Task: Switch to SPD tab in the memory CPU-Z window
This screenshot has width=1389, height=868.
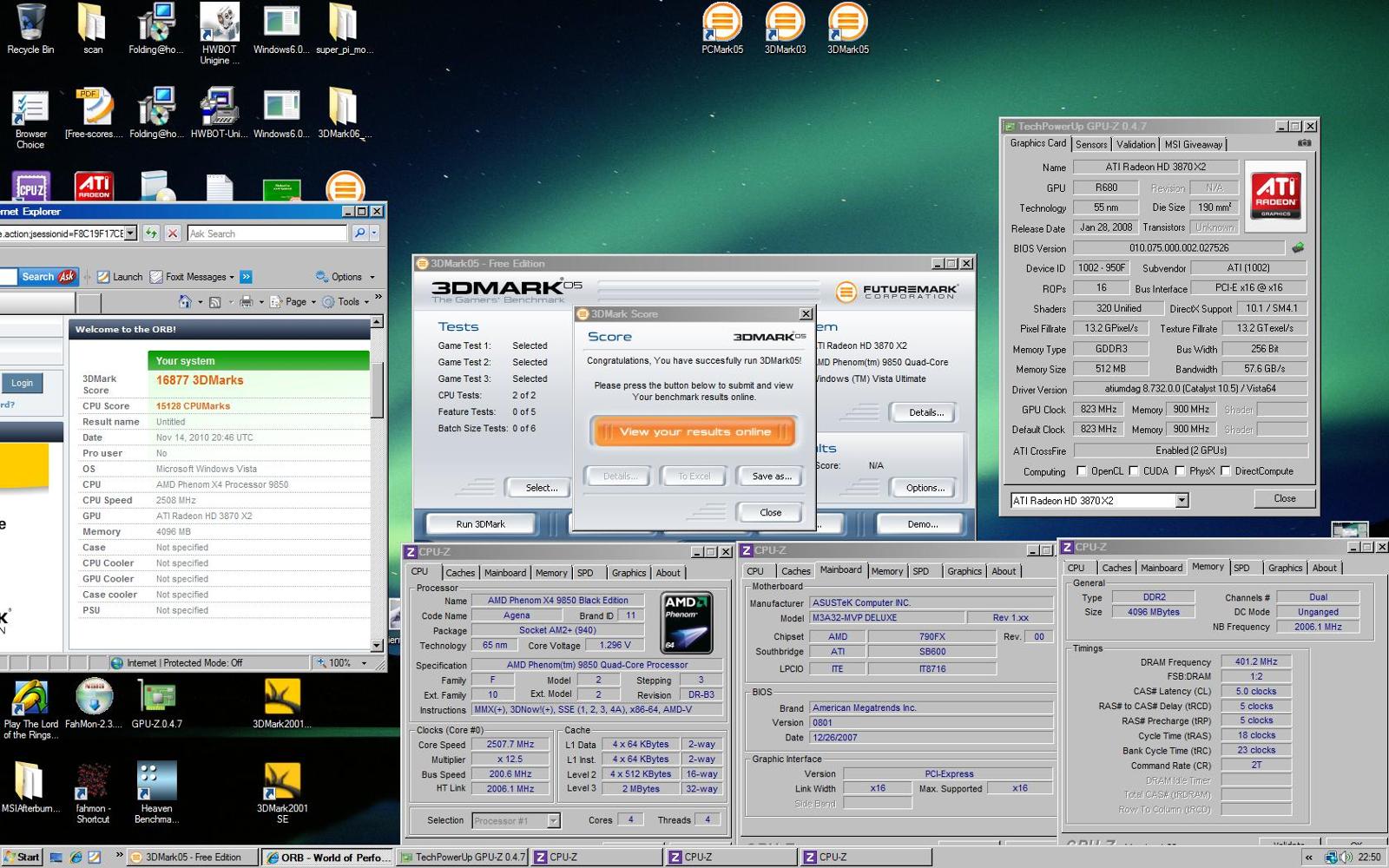Action: [1241, 568]
